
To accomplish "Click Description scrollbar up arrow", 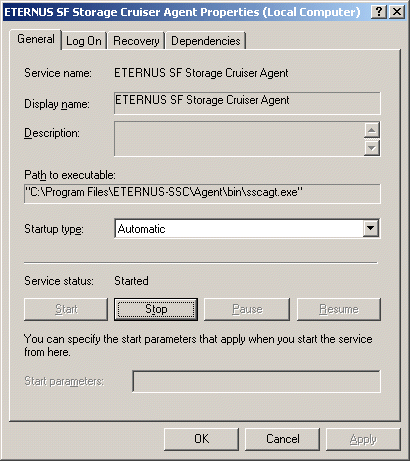I will point(372,130).
